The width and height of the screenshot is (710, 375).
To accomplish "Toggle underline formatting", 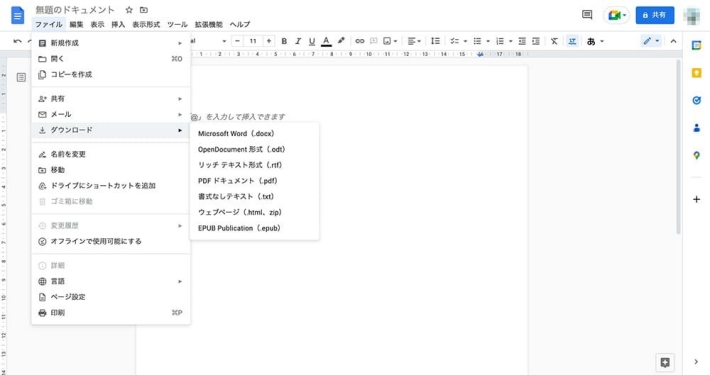I will coord(312,41).
